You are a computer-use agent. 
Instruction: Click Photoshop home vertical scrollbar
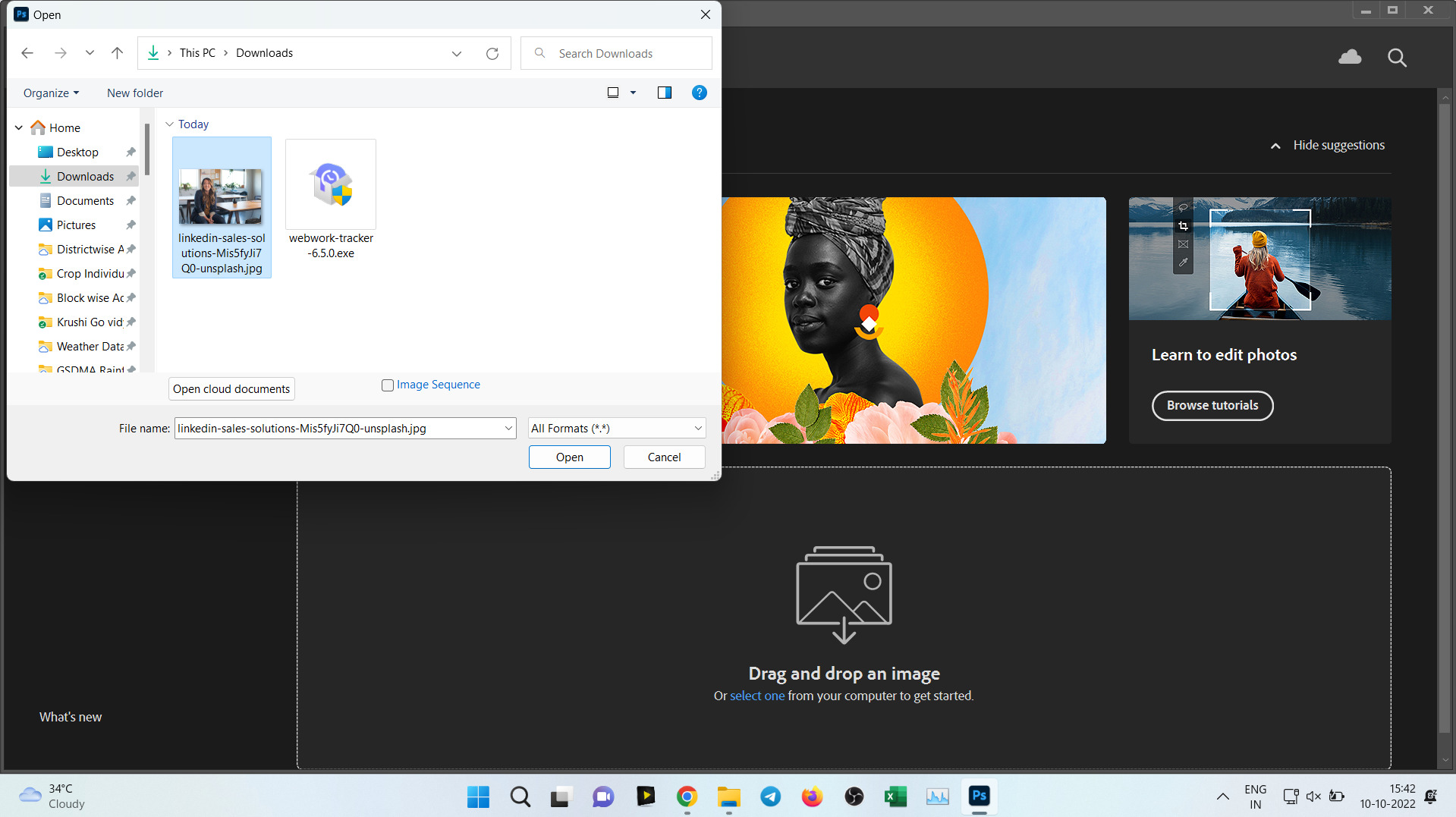(1445, 417)
